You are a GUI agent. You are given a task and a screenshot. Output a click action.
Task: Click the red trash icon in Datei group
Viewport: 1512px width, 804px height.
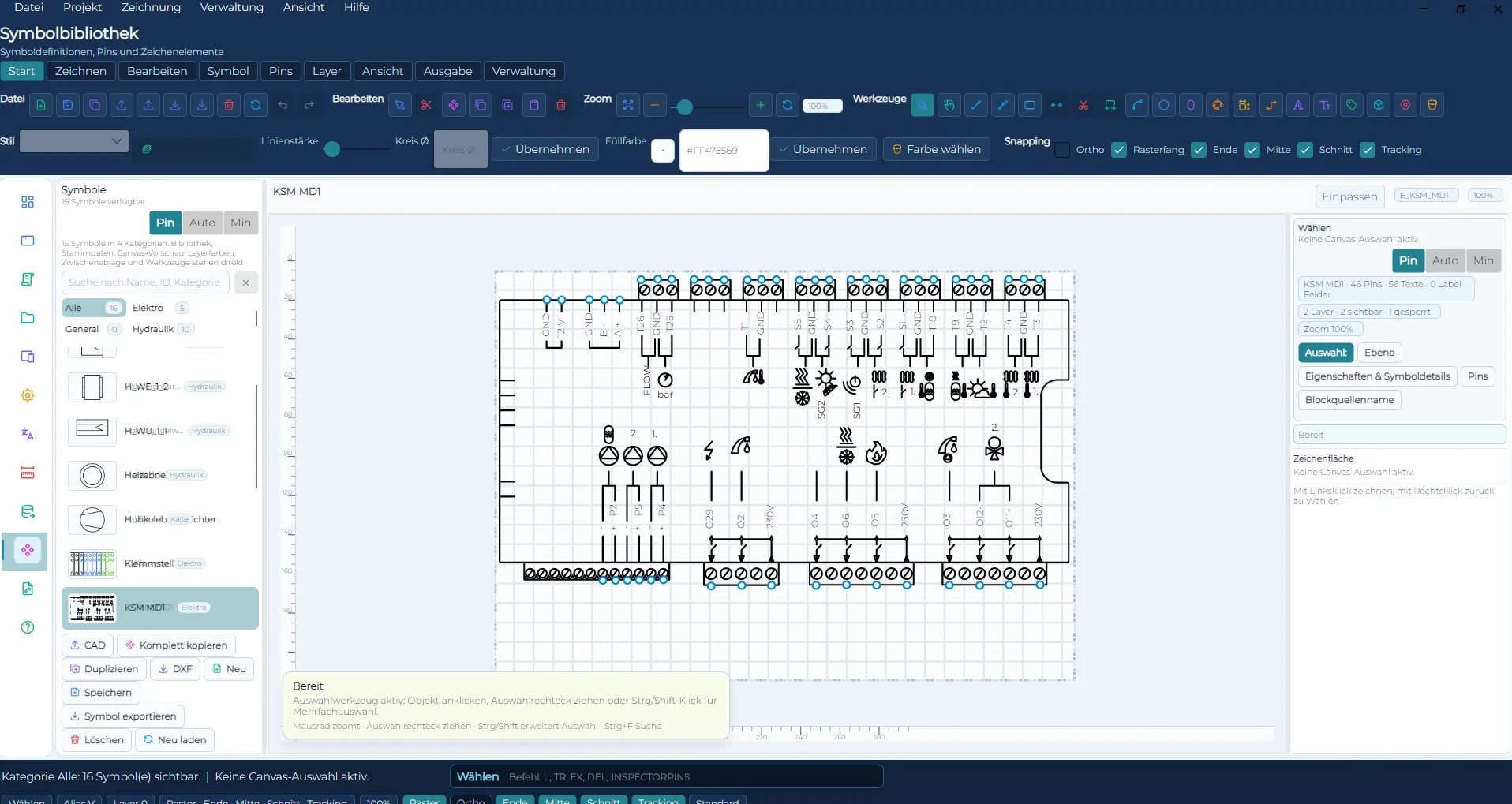pyautogui.click(x=229, y=105)
